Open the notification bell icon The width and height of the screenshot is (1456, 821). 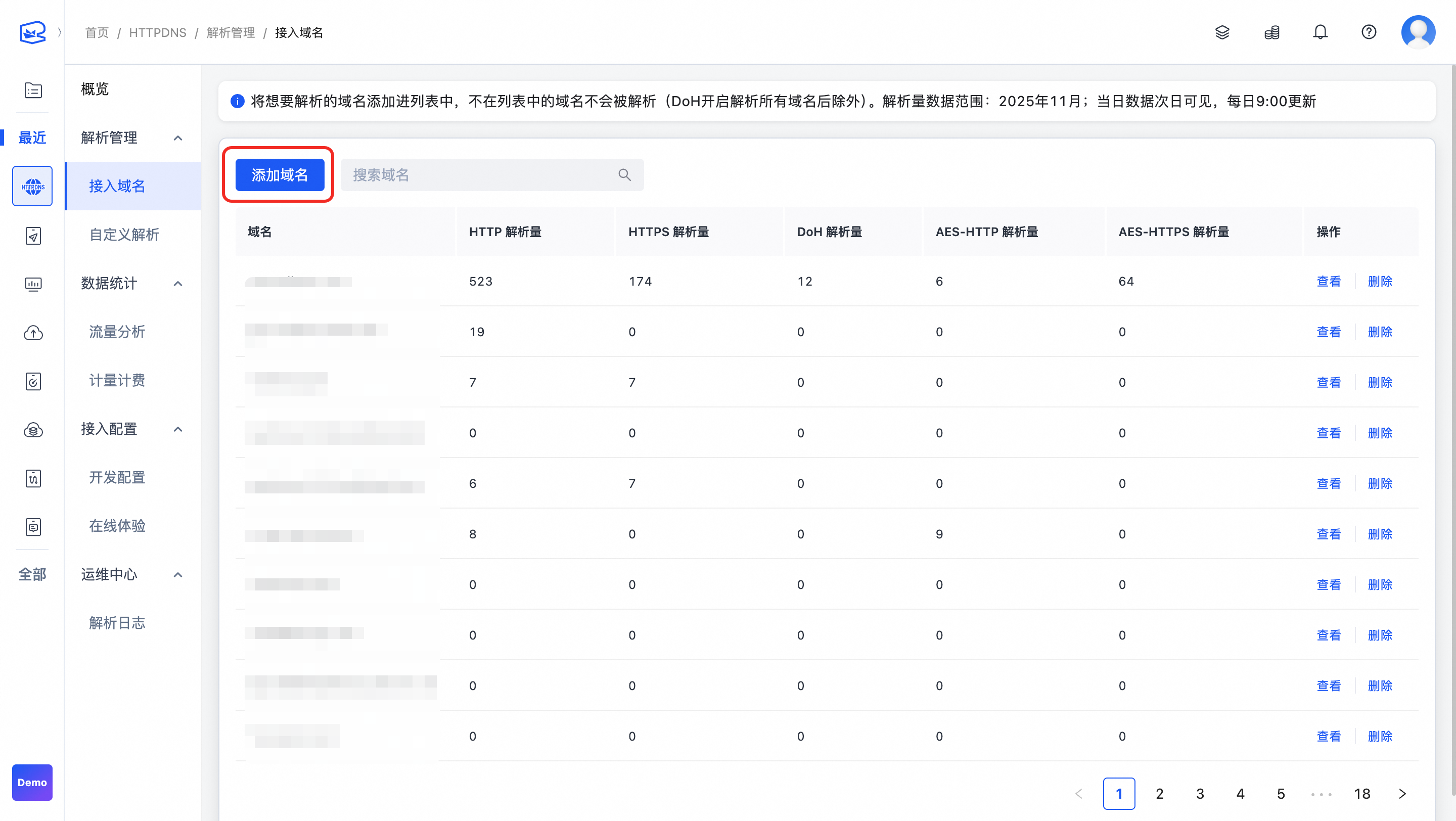(1320, 32)
